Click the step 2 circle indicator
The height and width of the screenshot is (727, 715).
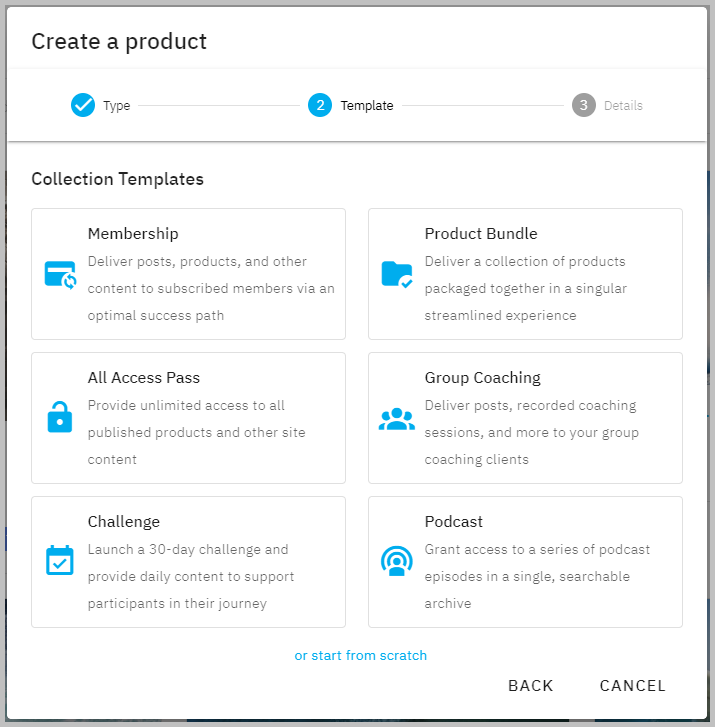click(320, 105)
